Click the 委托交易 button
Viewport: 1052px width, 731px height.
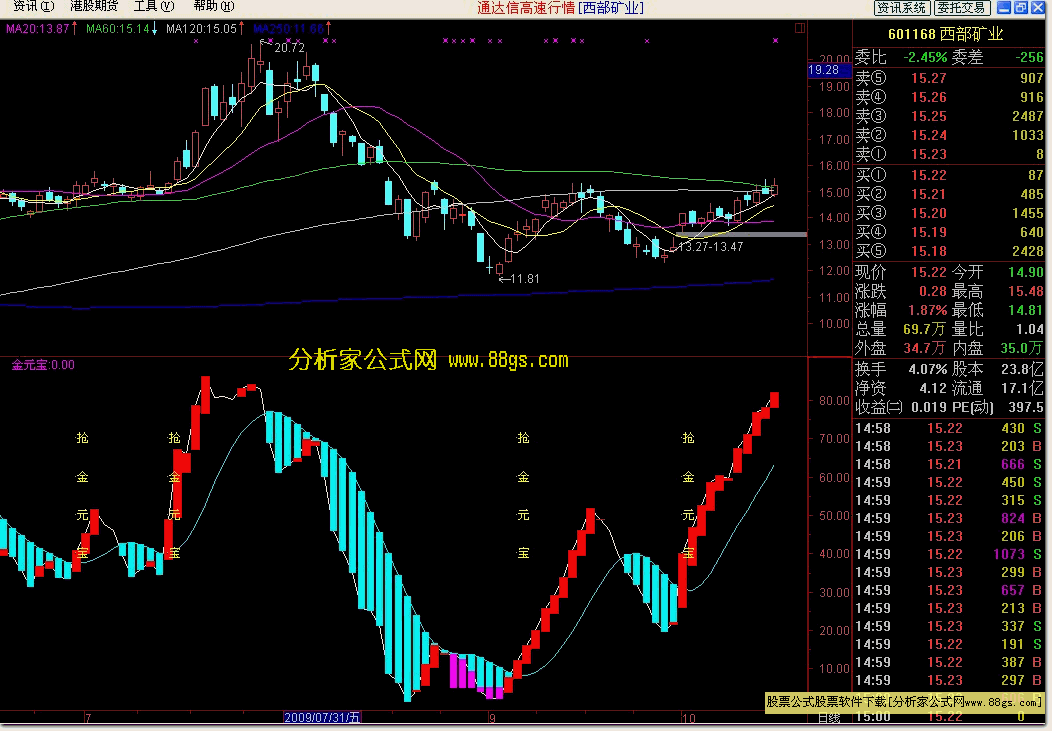(x=961, y=7)
